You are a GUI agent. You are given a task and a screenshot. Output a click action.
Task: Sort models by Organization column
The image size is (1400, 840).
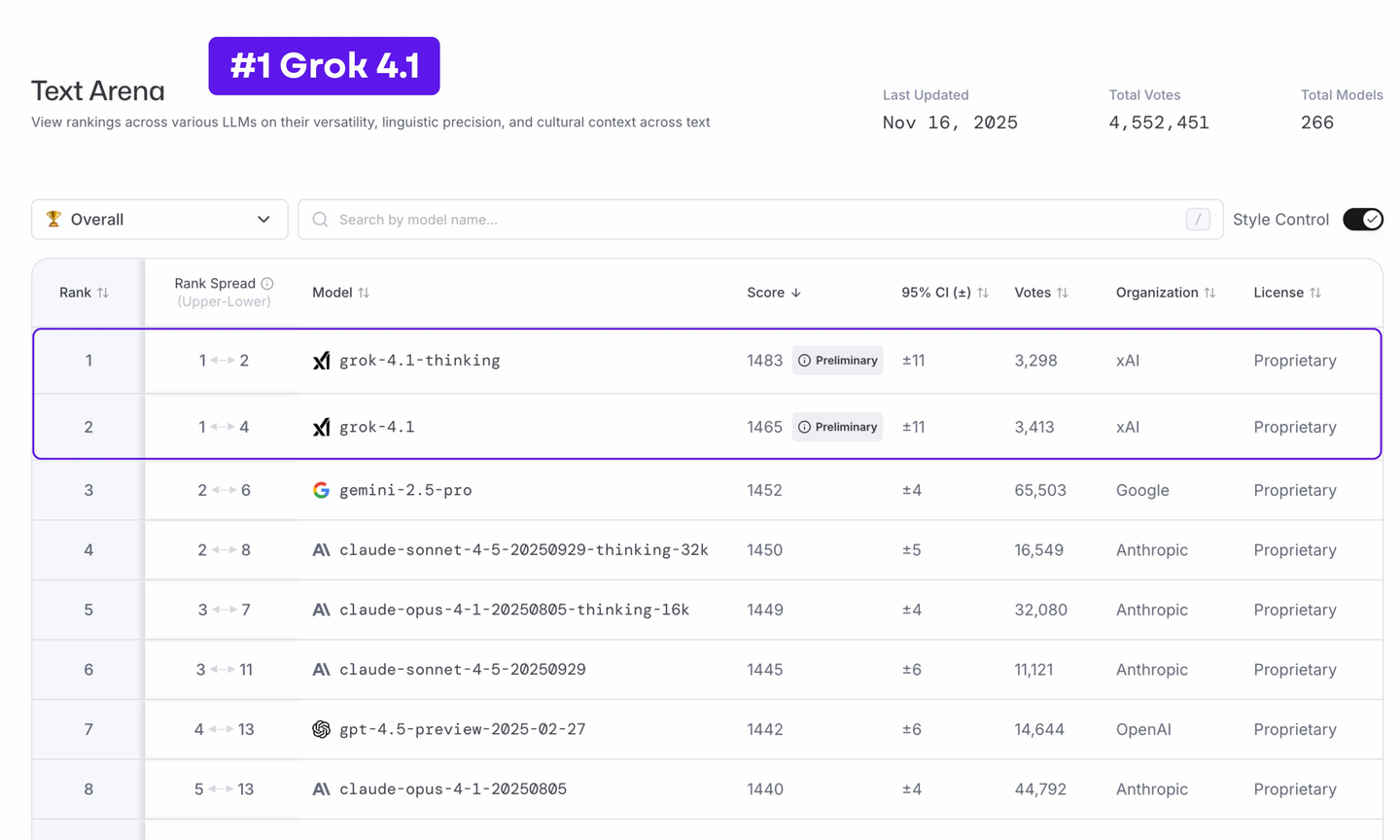(1166, 292)
